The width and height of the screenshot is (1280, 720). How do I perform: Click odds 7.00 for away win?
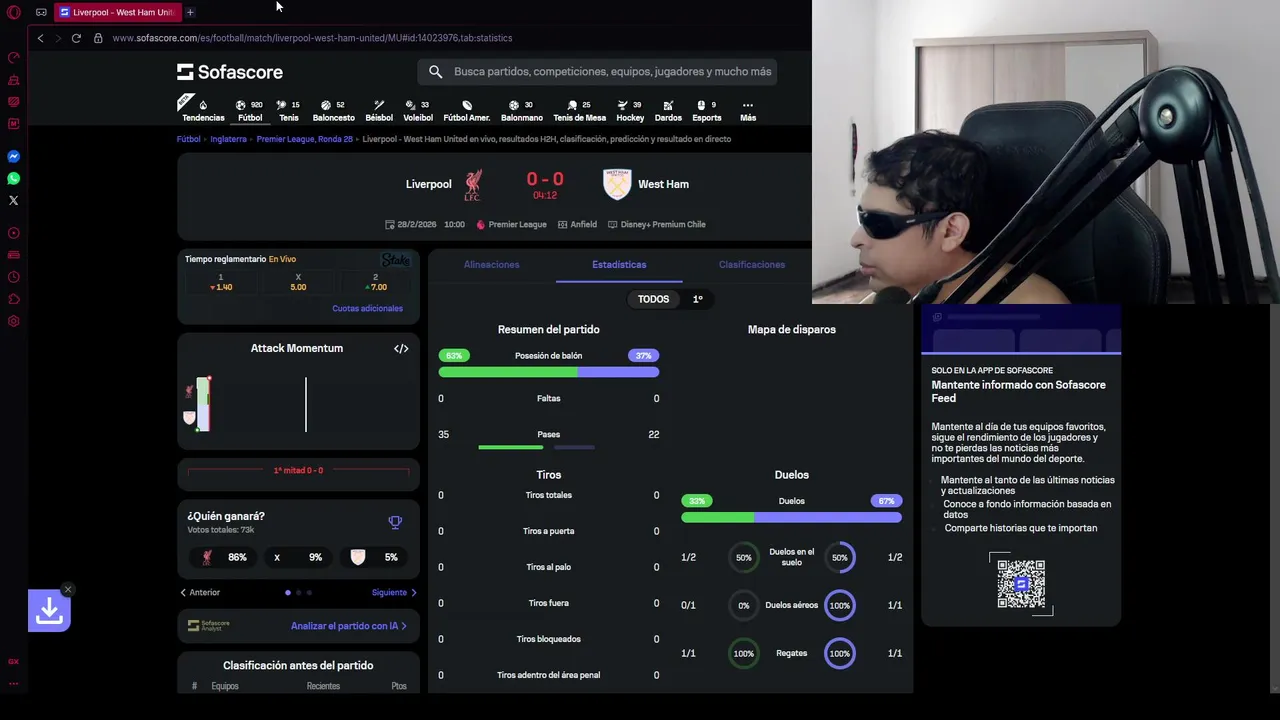[376, 282]
